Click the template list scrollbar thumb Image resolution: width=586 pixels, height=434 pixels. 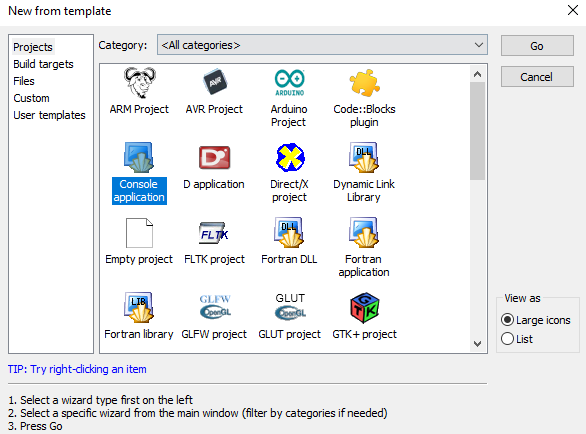pos(477,131)
